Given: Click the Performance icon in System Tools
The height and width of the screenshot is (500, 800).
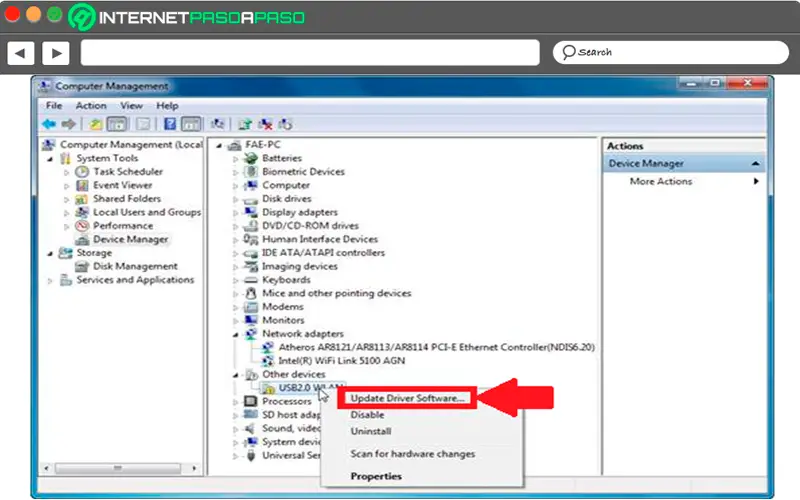Looking at the screenshot, I should 82,226.
